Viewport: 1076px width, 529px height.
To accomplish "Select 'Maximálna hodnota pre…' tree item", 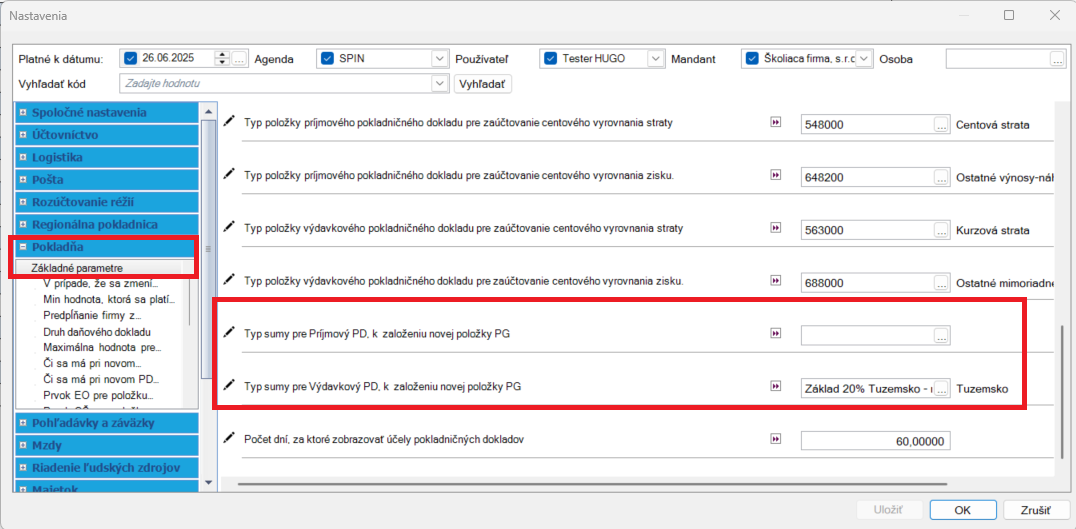I will [102, 348].
